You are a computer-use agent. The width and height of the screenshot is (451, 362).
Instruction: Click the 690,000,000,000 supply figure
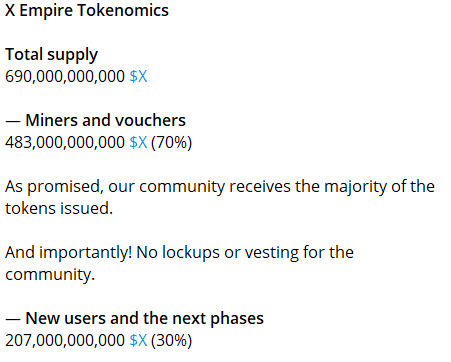(65, 77)
